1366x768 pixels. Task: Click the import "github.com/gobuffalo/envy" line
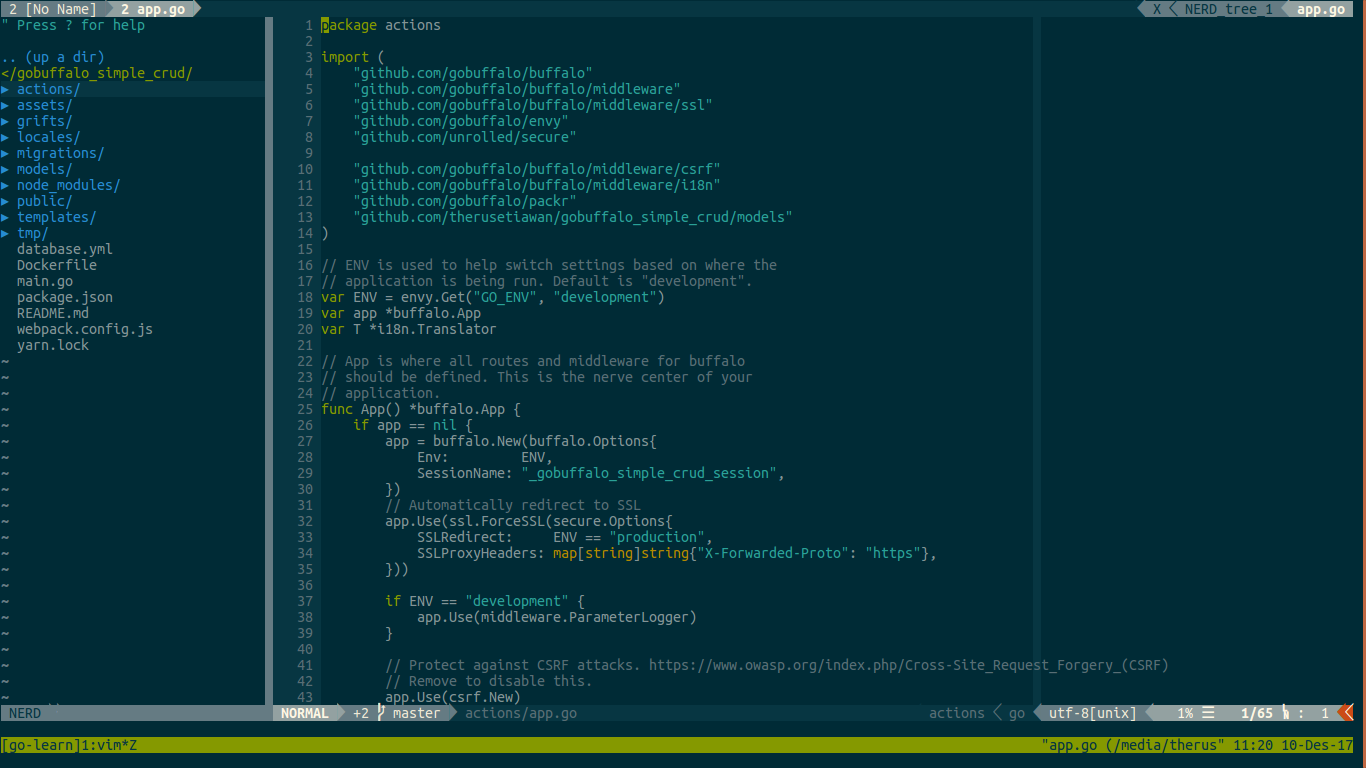click(x=461, y=121)
